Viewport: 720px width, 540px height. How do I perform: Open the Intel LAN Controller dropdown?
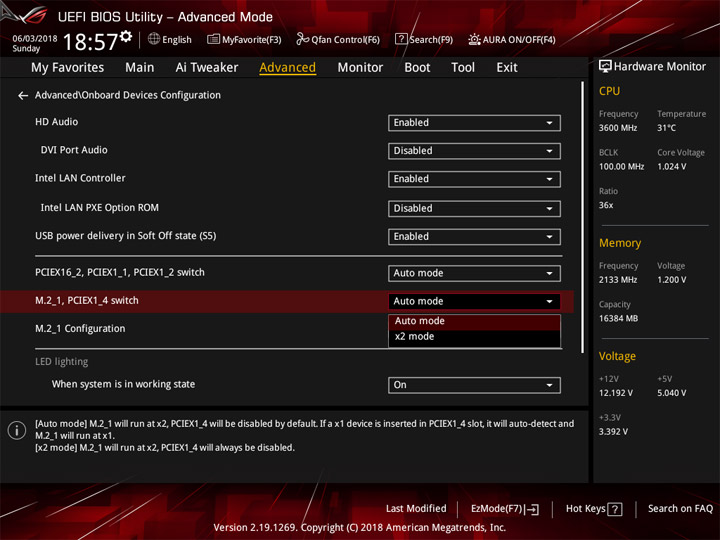point(474,179)
